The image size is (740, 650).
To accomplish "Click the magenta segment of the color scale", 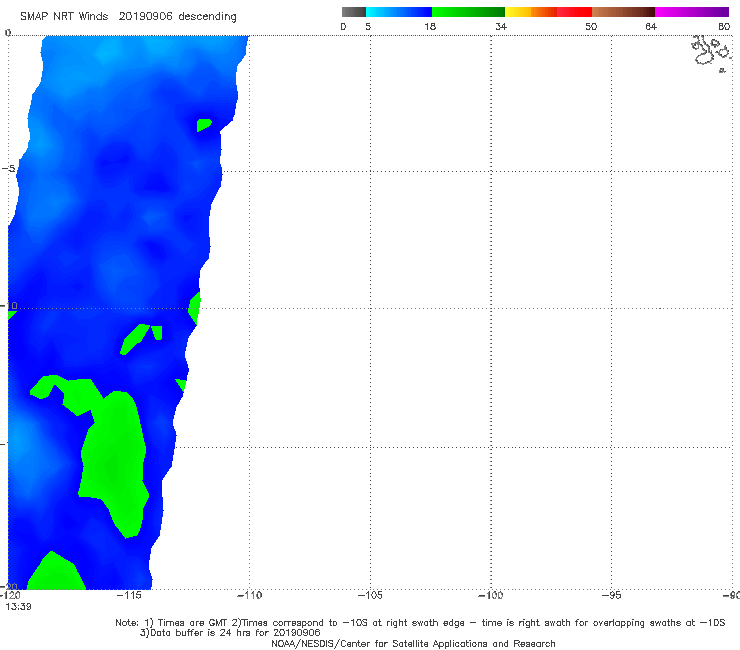I will pyautogui.click(x=692, y=12).
